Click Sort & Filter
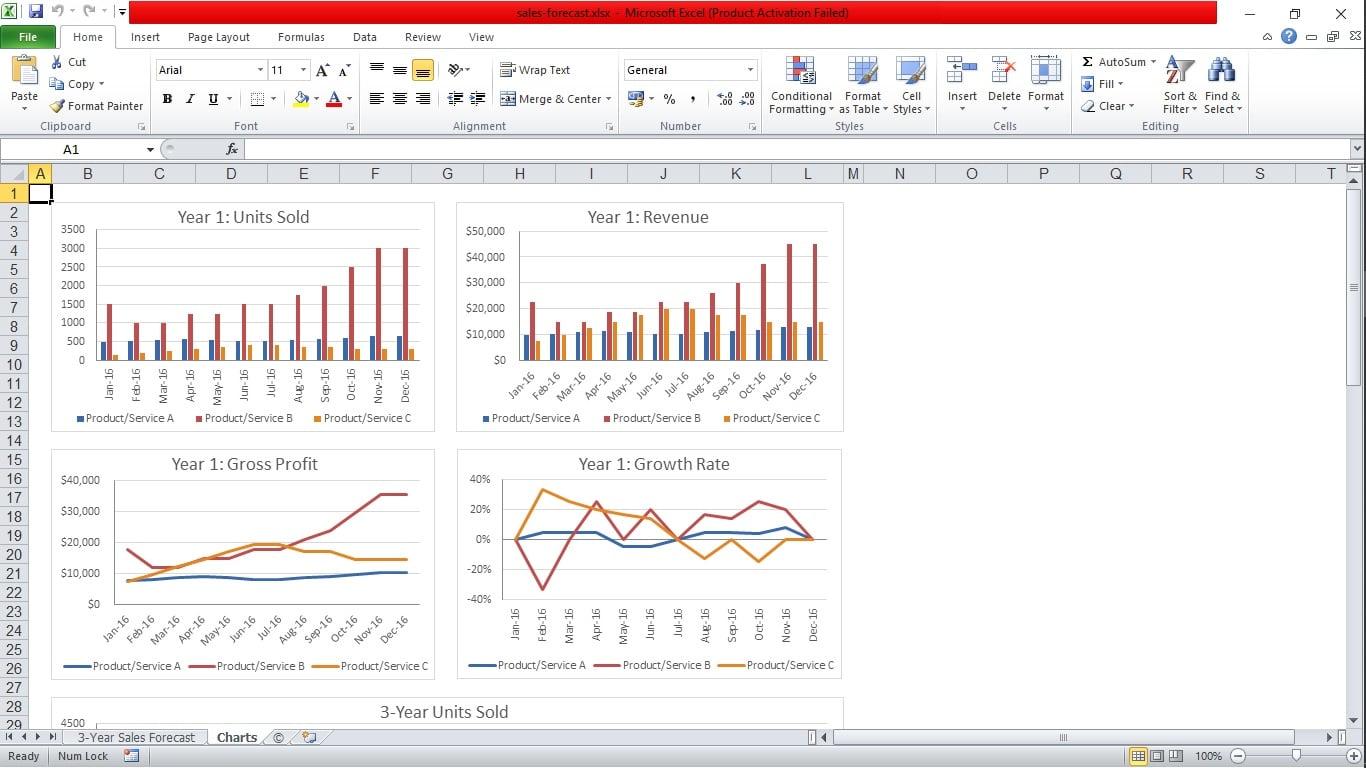Screen dimensions: 1366x768 (x=1179, y=85)
